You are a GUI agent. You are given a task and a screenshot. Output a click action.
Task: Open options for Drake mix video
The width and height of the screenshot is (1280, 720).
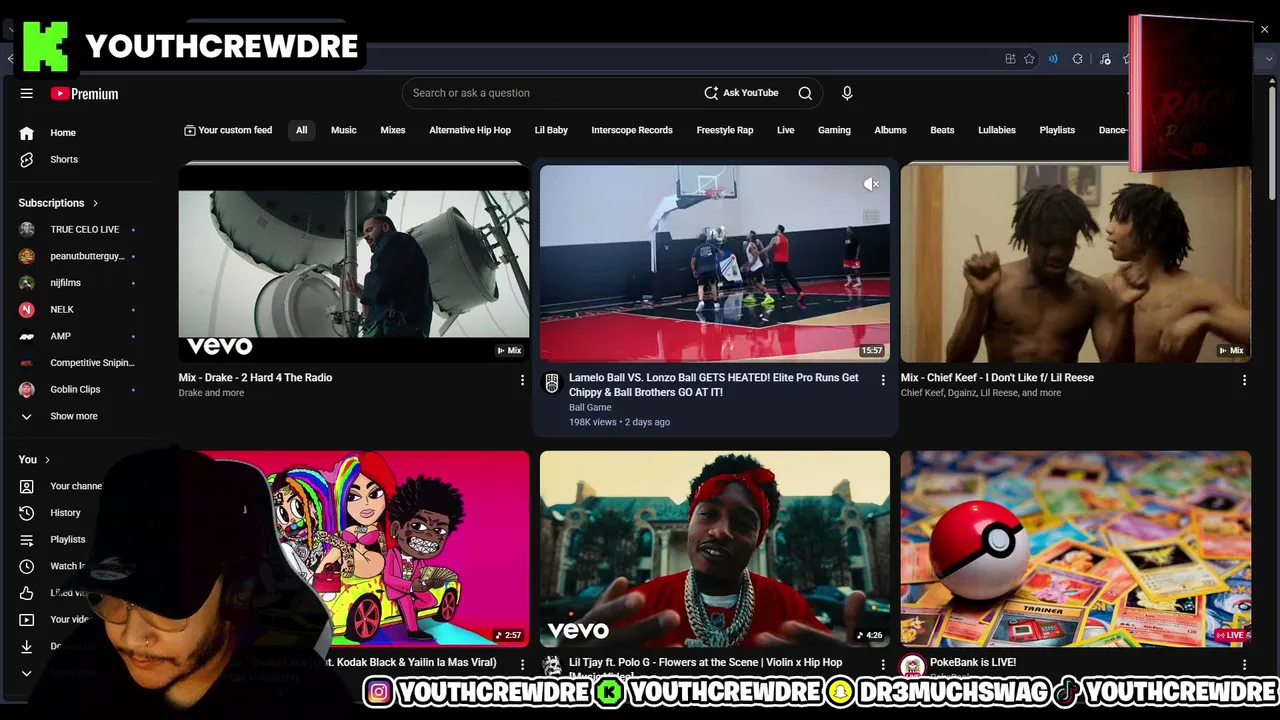point(522,380)
